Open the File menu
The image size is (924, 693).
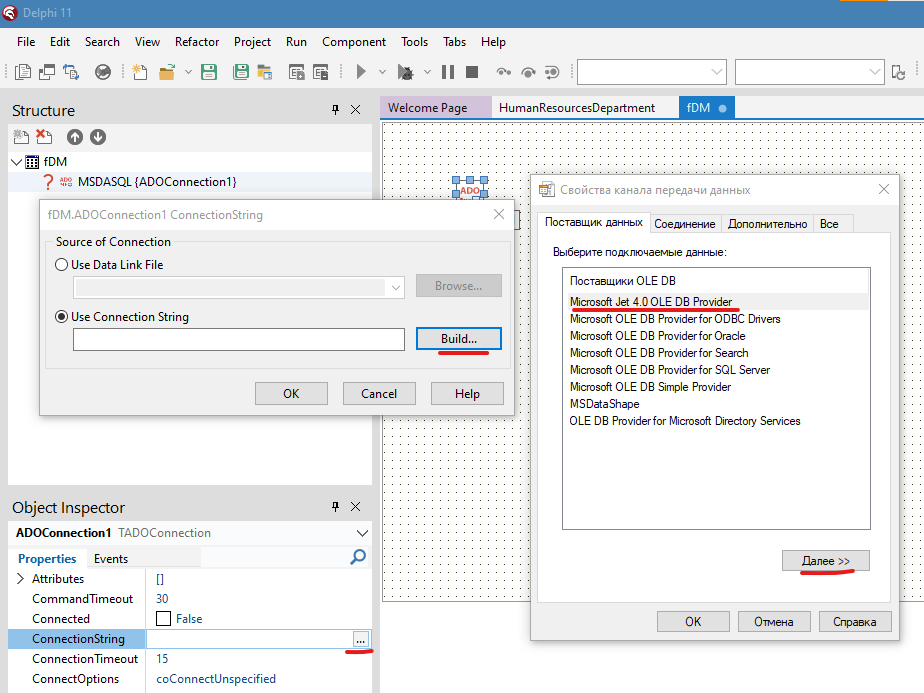[x=26, y=42]
